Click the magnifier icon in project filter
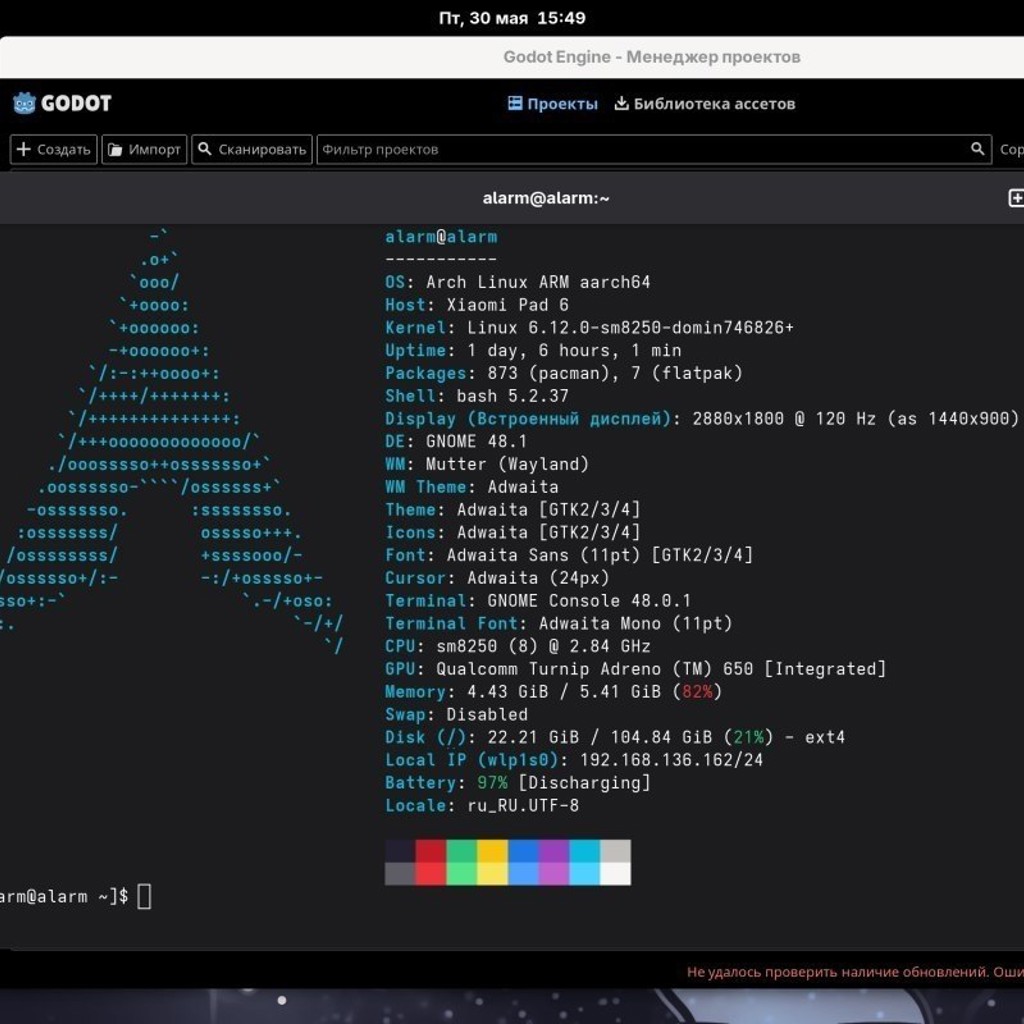This screenshot has height=1024, width=1024. point(977,150)
